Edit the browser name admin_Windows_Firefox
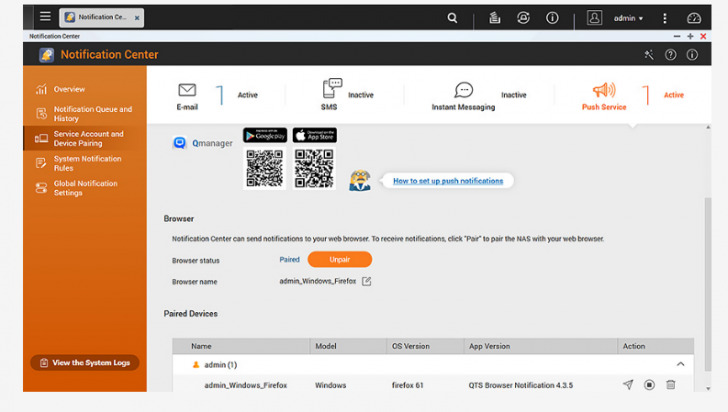The image size is (728, 412). click(x=366, y=281)
